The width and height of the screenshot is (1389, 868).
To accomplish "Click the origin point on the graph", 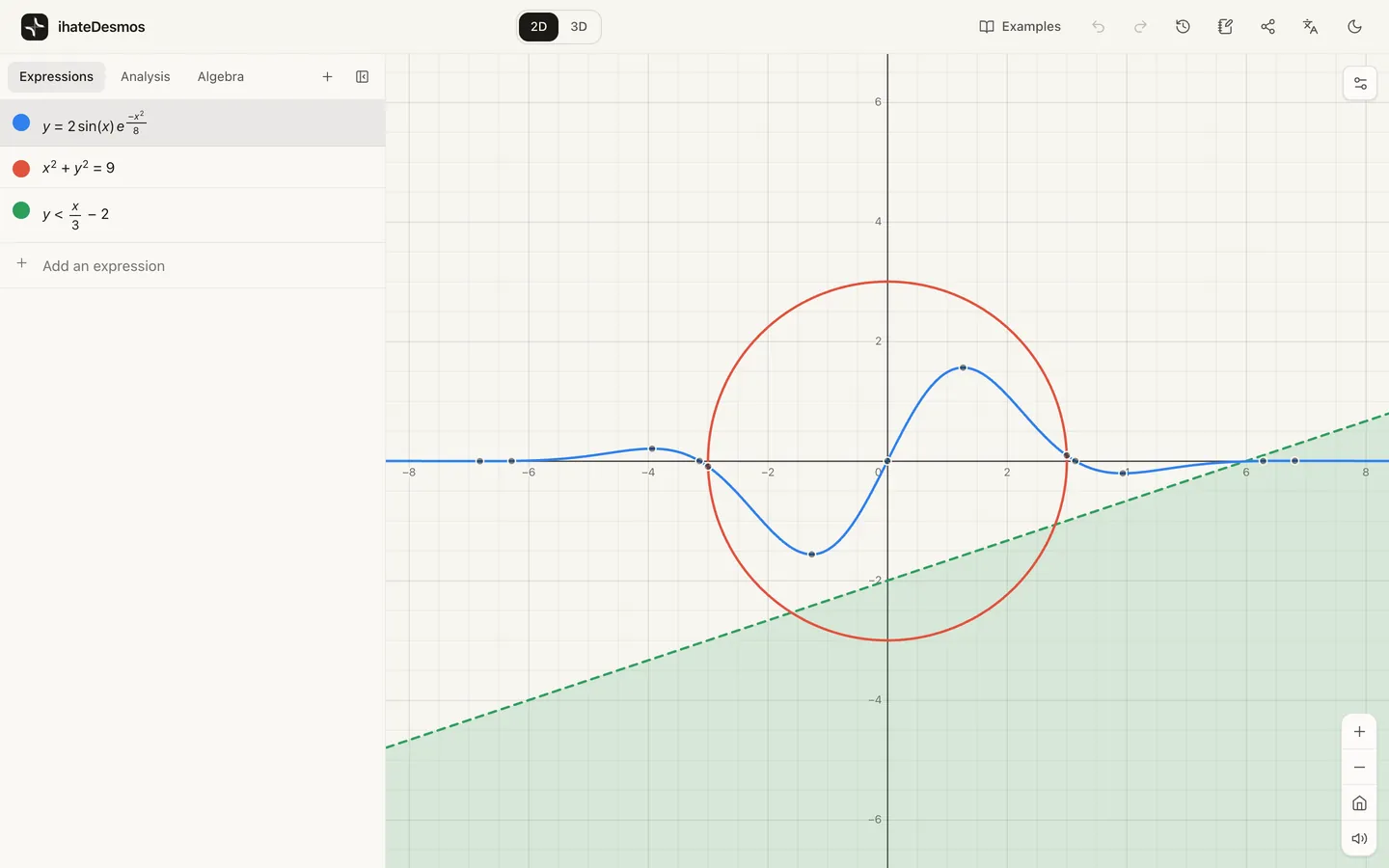I will [887, 461].
